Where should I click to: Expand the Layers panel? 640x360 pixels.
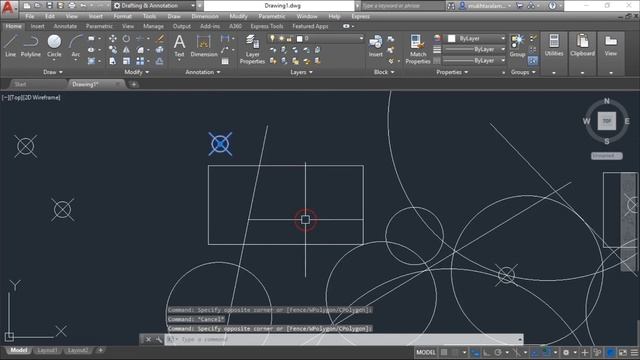point(301,72)
